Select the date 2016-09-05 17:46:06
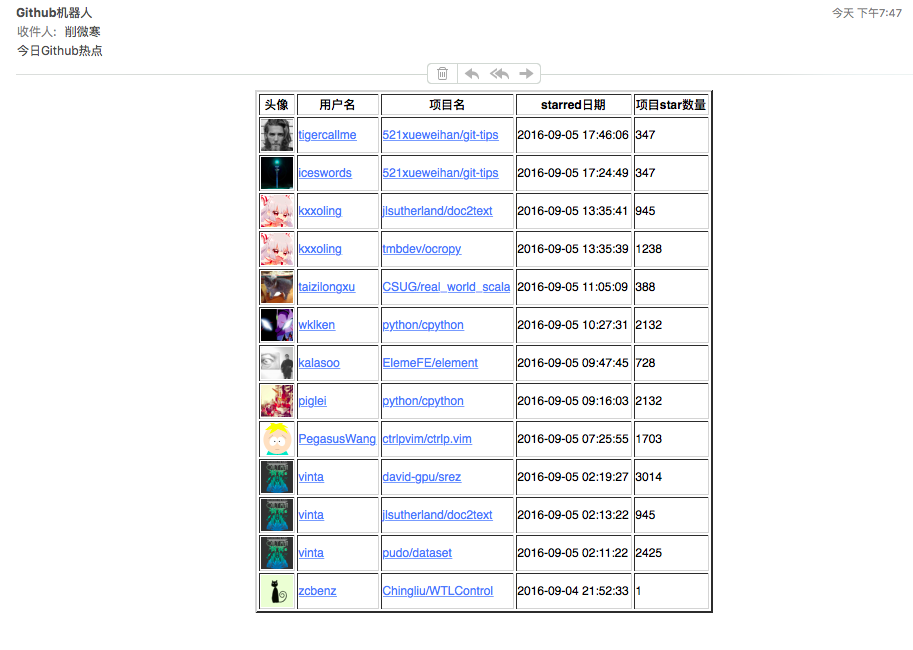The image size is (913, 650). pyautogui.click(x=573, y=135)
